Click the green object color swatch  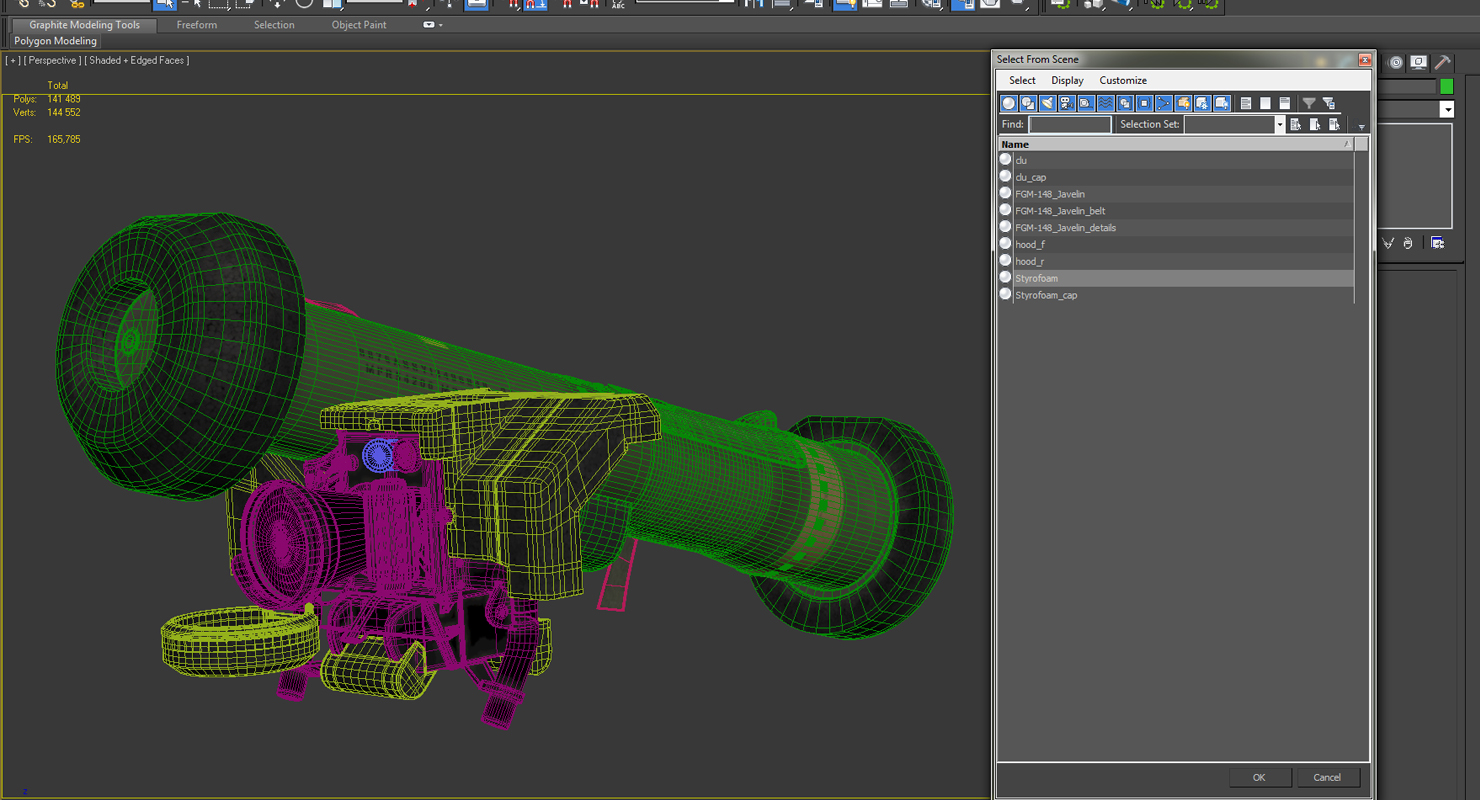[1446, 87]
